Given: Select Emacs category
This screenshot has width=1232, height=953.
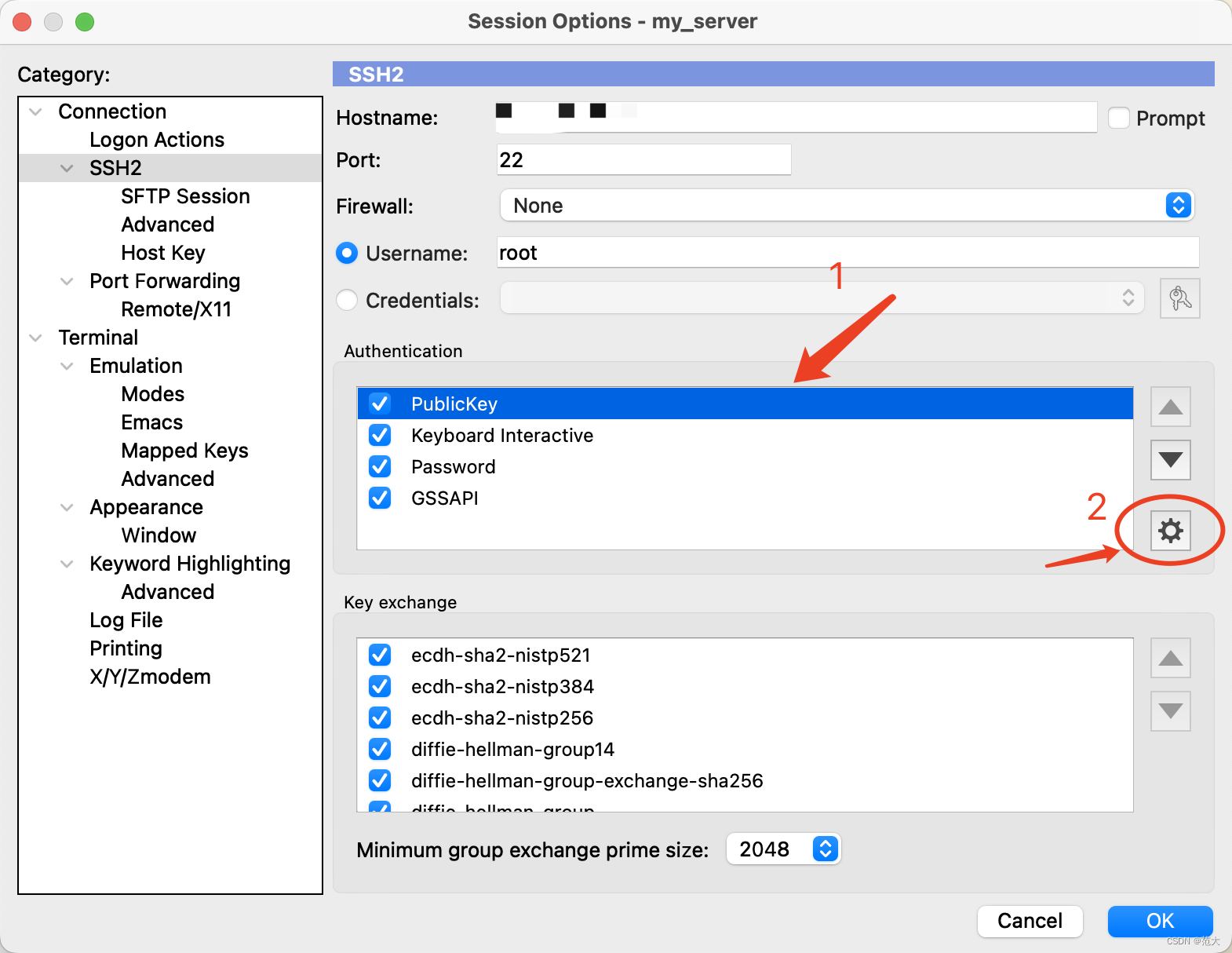Looking at the screenshot, I should click(152, 422).
